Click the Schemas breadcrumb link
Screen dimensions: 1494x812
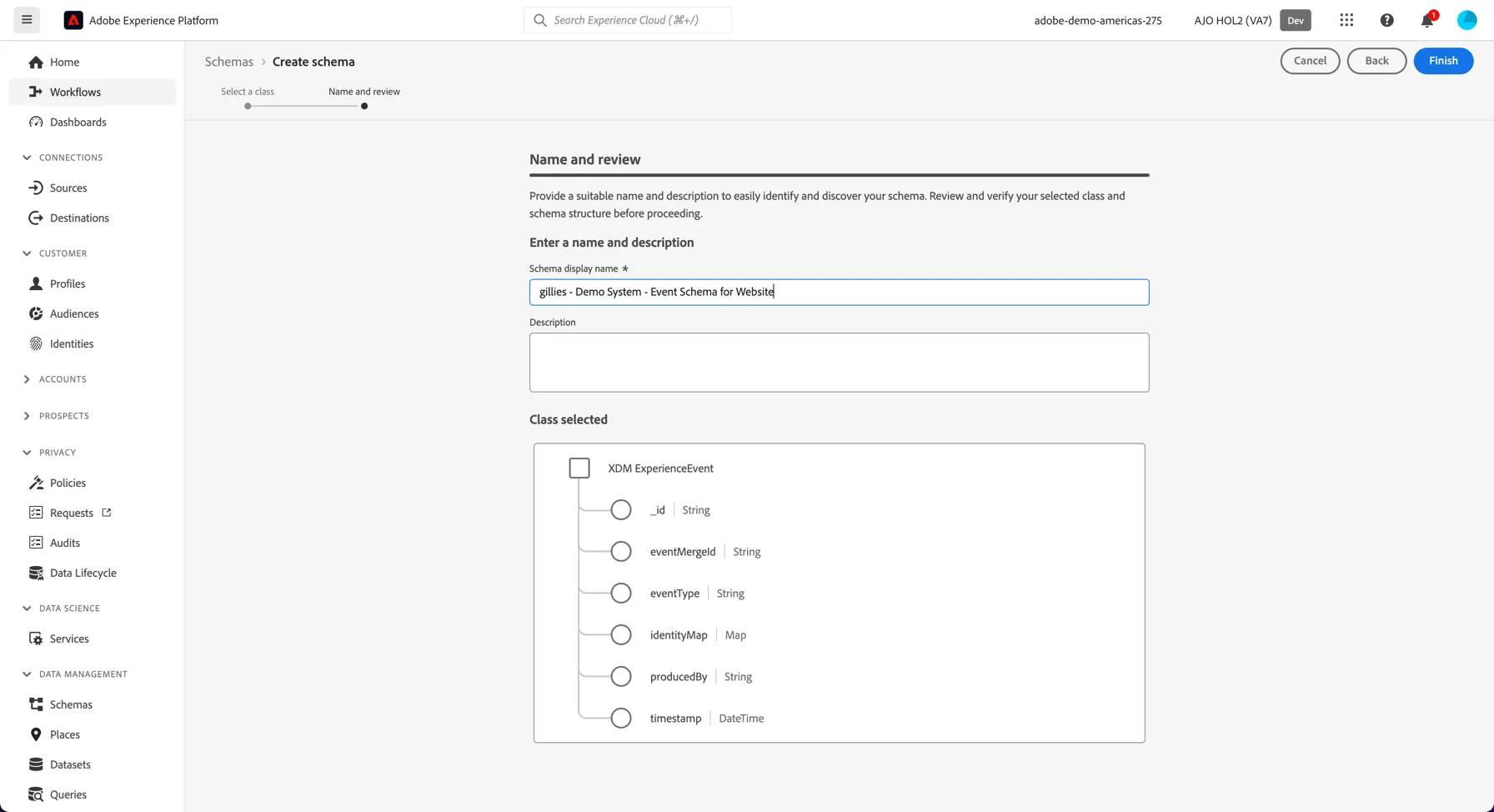click(x=229, y=62)
